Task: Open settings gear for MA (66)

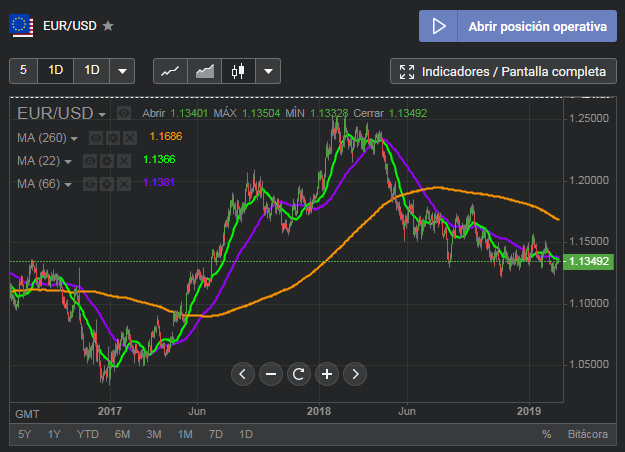Action: coord(107,184)
